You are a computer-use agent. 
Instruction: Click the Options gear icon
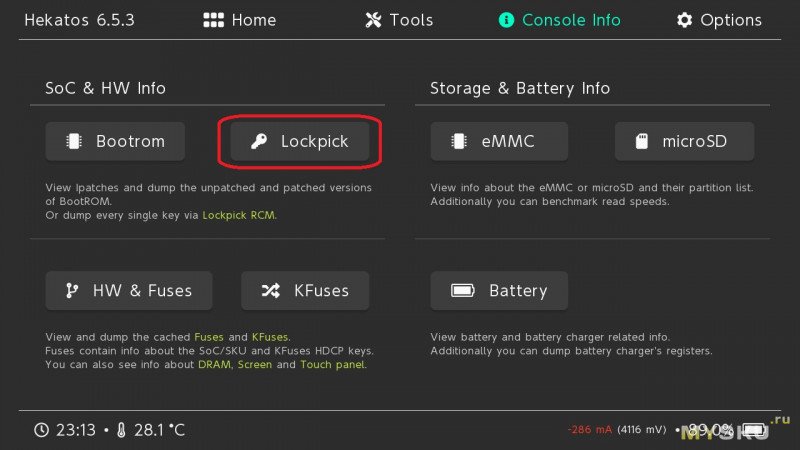pyautogui.click(x=684, y=20)
